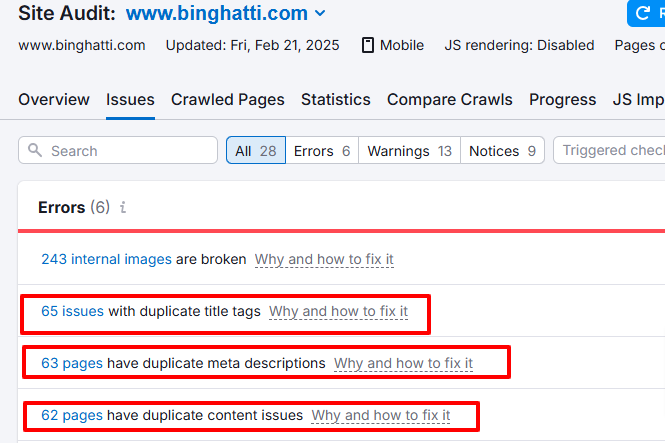
Task: Open 'Why and how to fix it' for duplicate title tags
Action: [338, 311]
